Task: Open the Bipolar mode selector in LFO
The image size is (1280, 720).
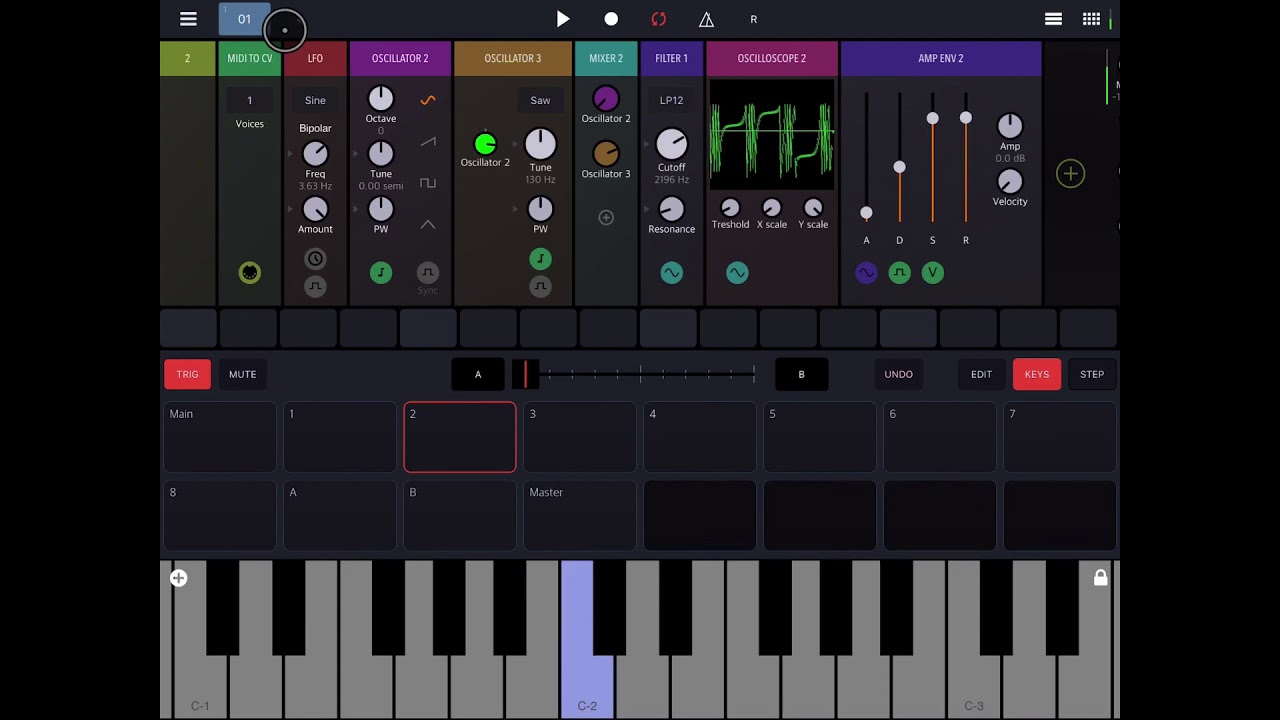Action: click(x=315, y=128)
